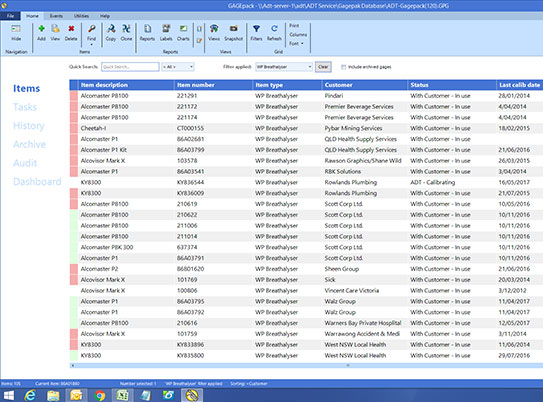Copy the selected item
The image size is (543, 402).
click(111, 33)
